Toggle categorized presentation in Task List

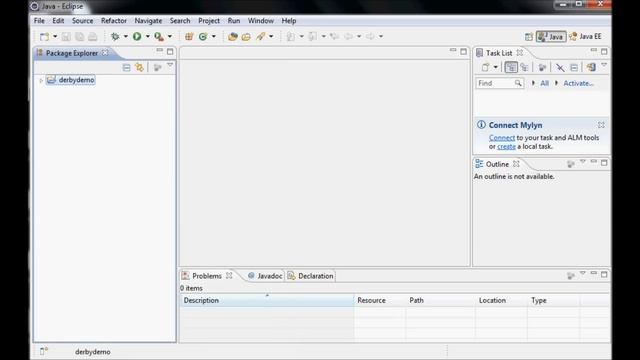pos(511,67)
